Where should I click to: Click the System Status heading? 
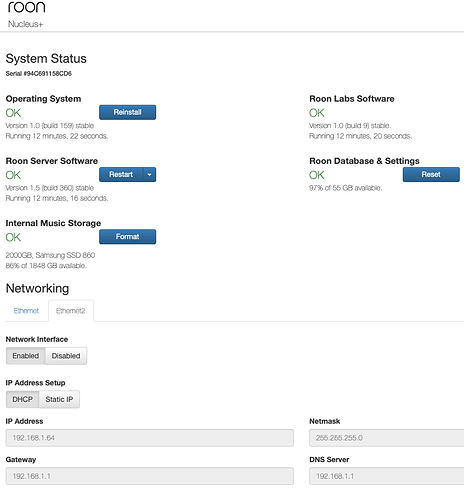46,59
